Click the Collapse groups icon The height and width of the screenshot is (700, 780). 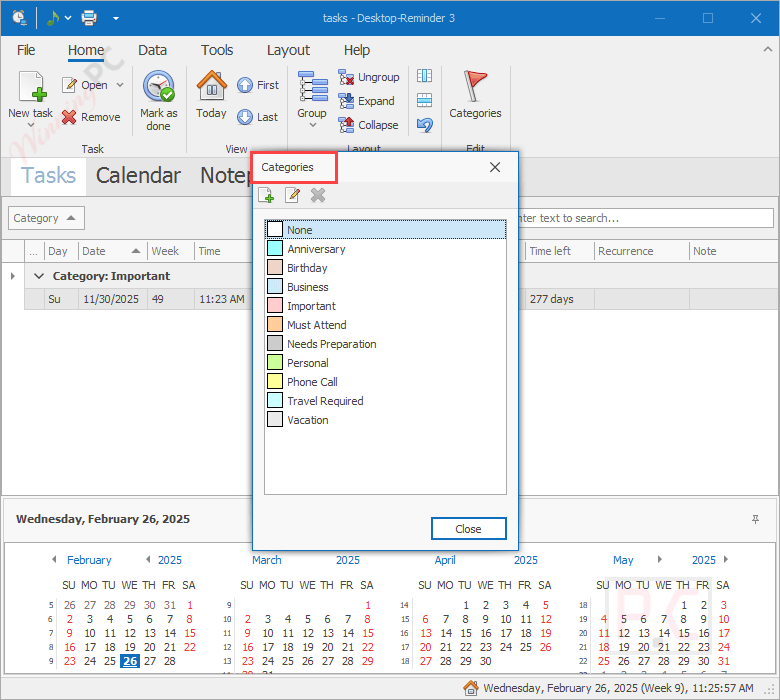coord(346,125)
